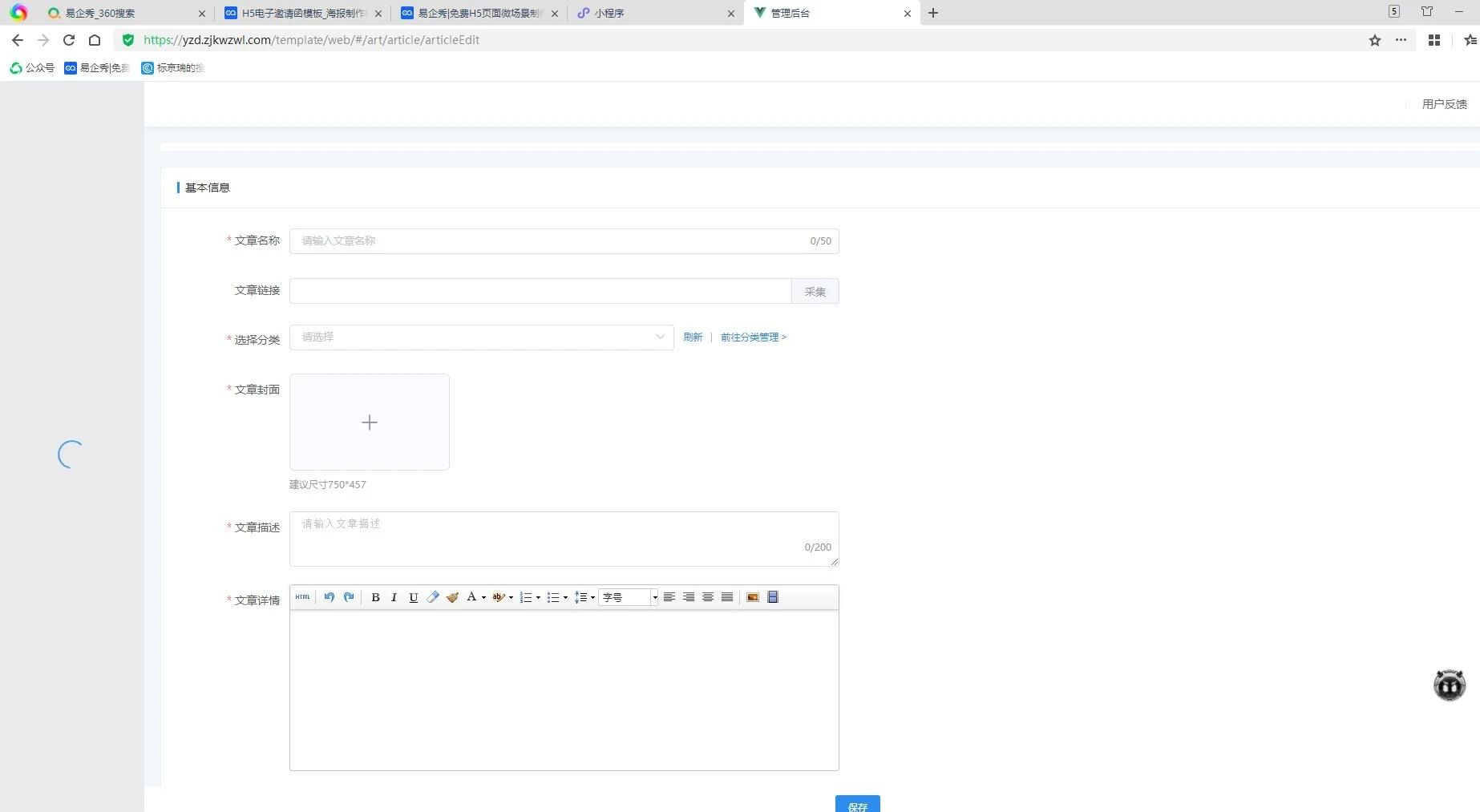The image size is (1480, 812).
Task: Click the 采集 collect button
Action: click(815, 291)
